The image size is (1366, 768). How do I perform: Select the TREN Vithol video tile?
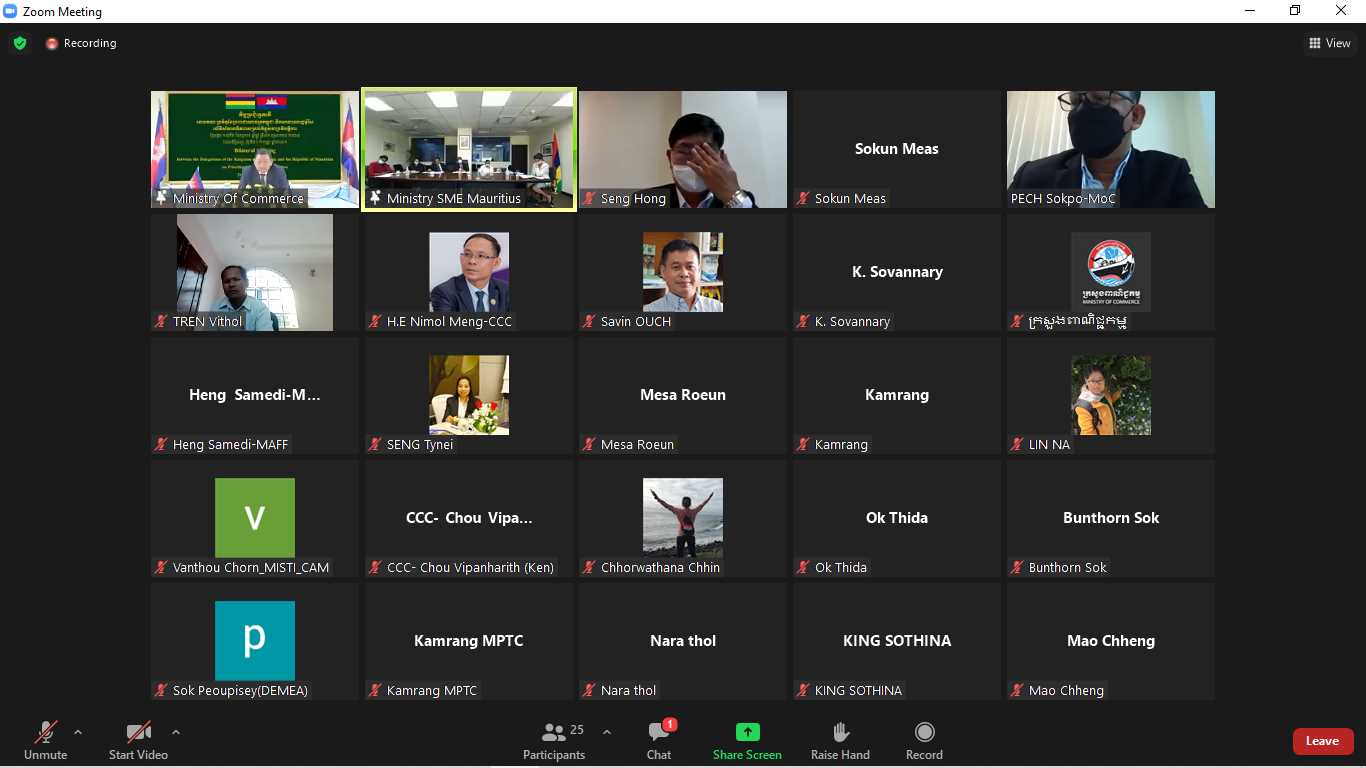click(x=255, y=272)
